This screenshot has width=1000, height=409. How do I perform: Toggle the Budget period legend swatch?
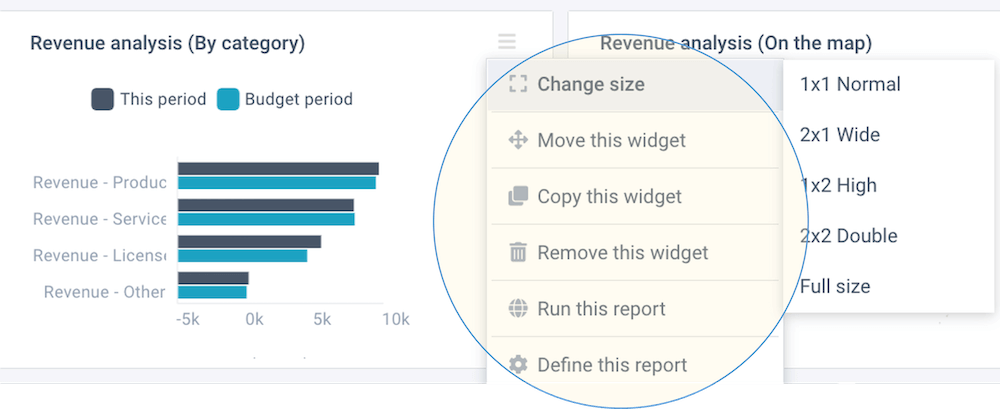coord(228,100)
